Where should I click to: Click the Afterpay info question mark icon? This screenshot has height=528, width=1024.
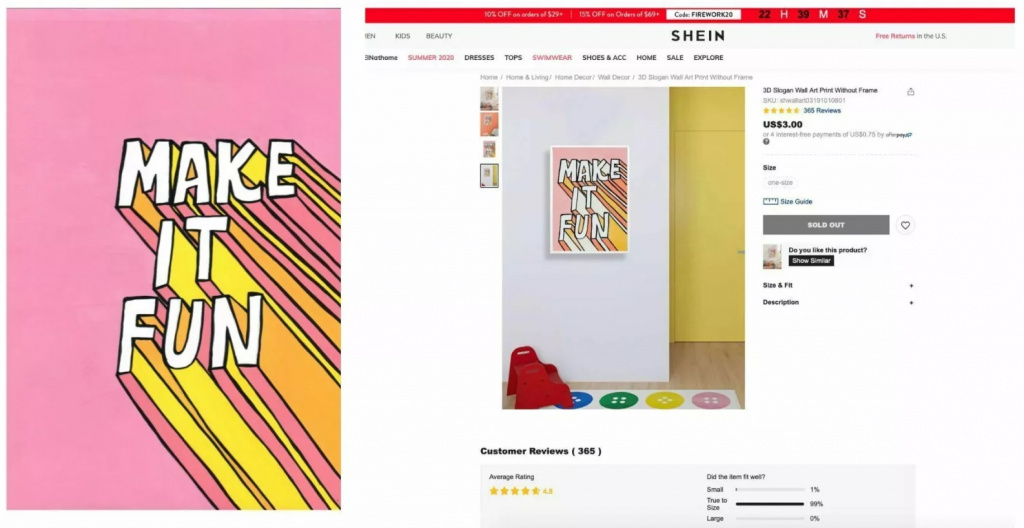(x=766, y=142)
